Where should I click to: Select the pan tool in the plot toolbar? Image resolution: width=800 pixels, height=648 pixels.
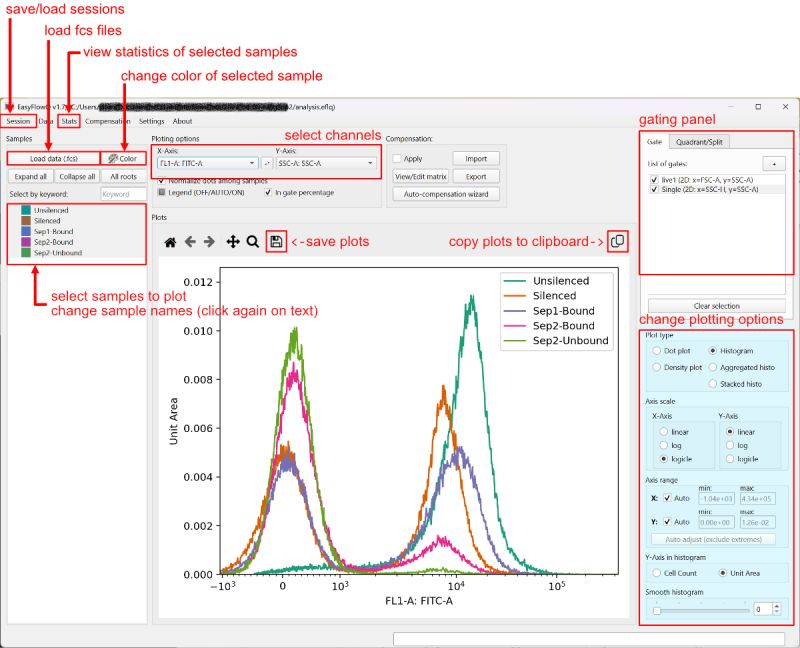(232, 241)
